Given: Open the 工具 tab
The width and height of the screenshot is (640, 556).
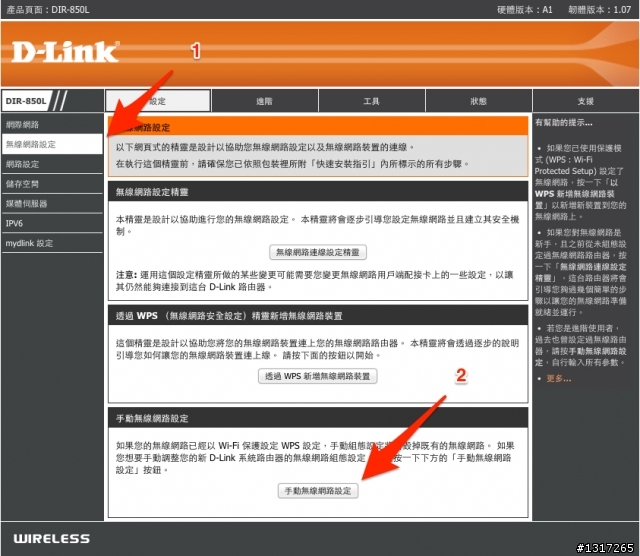Looking at the screenshot, I should [371, 101].
